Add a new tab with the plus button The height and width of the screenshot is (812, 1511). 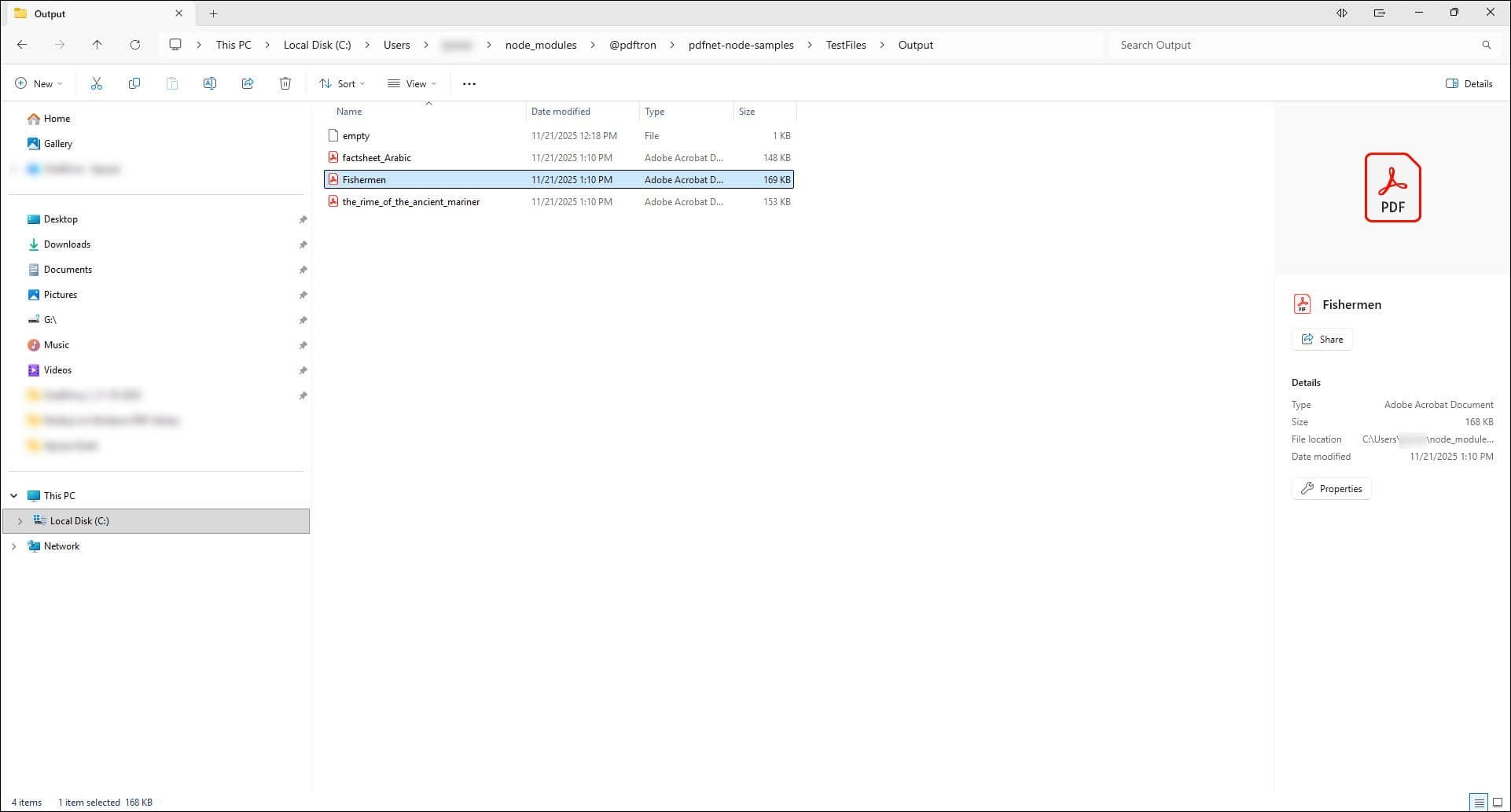pyautogui.click(x=213, y=13)
